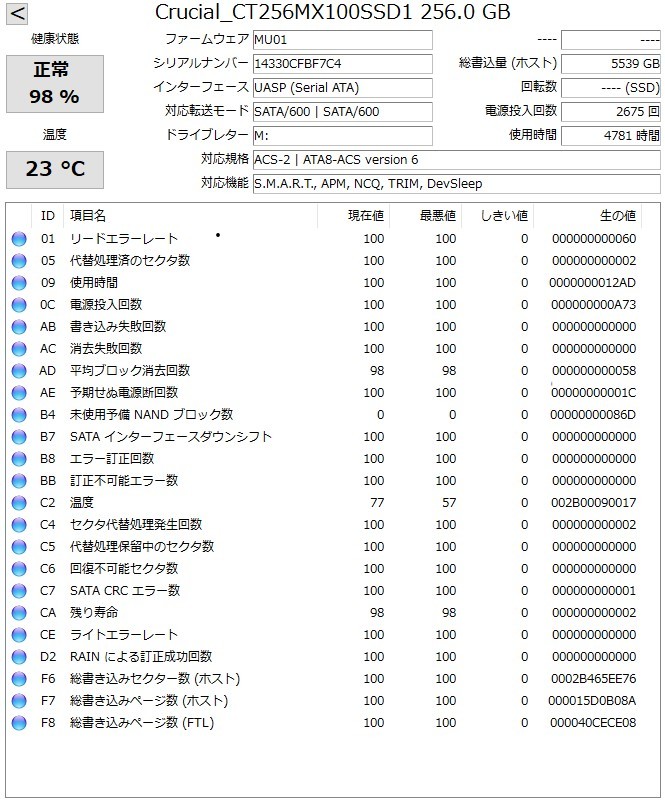Click the status icon for row AD 平均ブロック消去回数

(19, 371)
